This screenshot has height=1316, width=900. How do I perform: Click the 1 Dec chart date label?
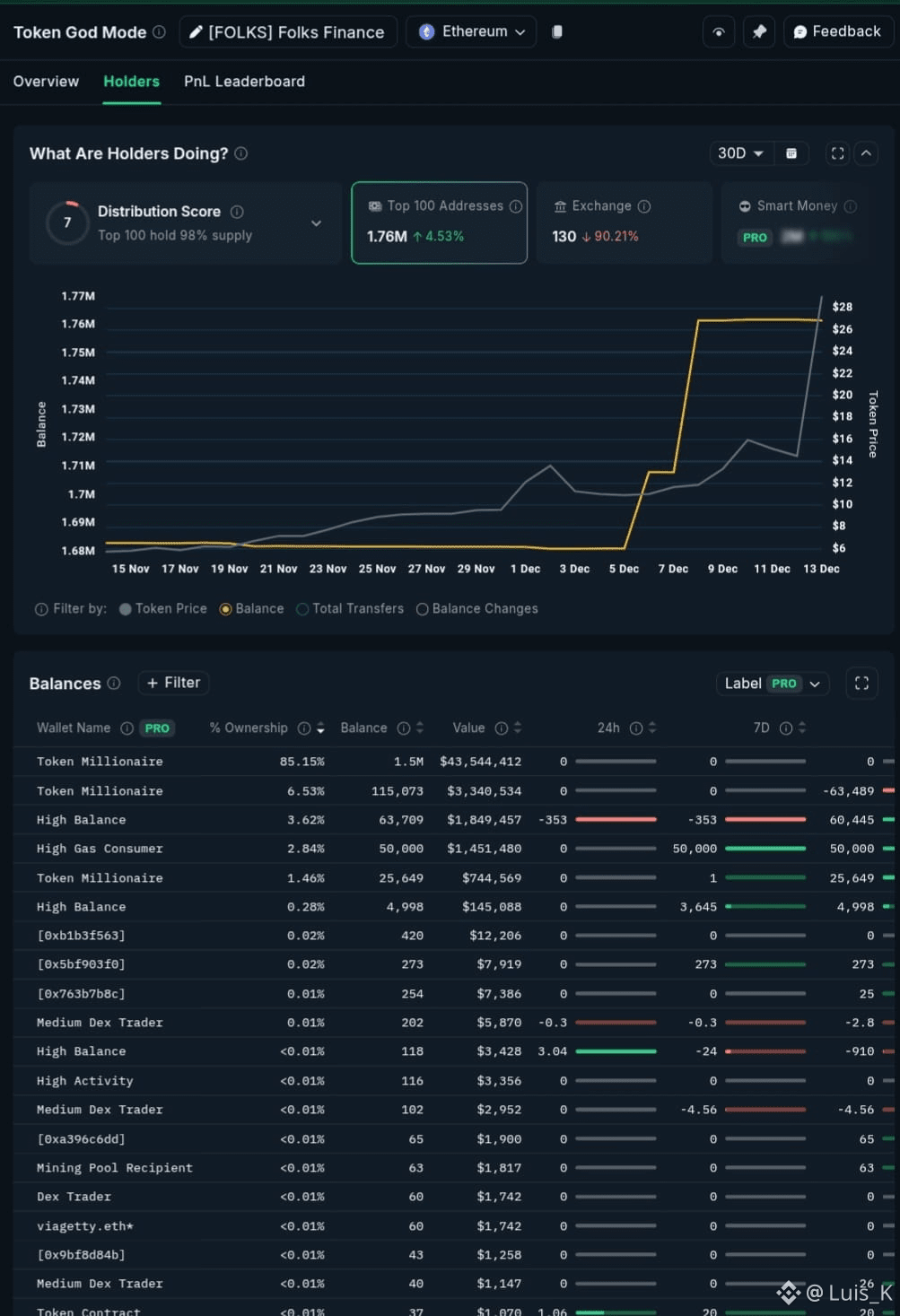pyautogui.click(x=526, y=569)
